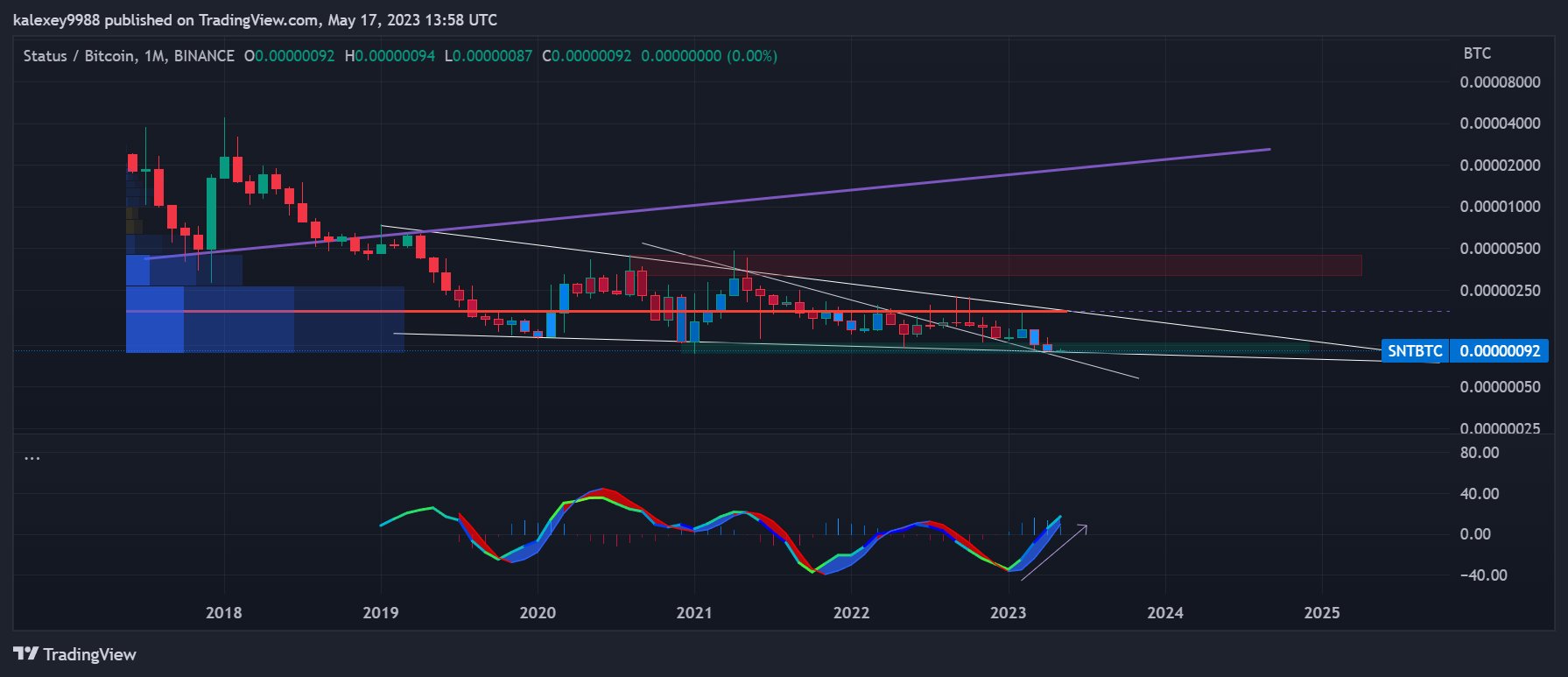Screen dimensions: 1568x677
Task: Click the 0.00 oscillator axis value
Action: (x=1475, y=534)
